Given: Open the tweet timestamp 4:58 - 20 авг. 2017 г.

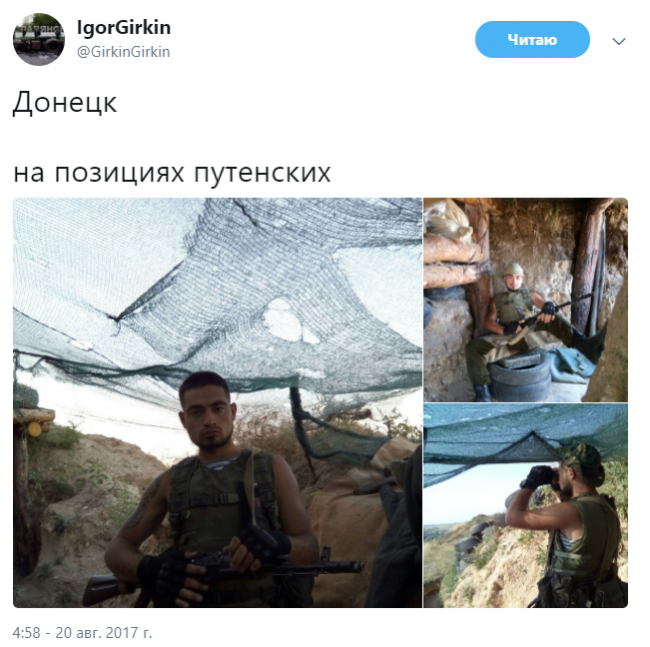Looking at the screenshot, I should [x=82, y=633].
